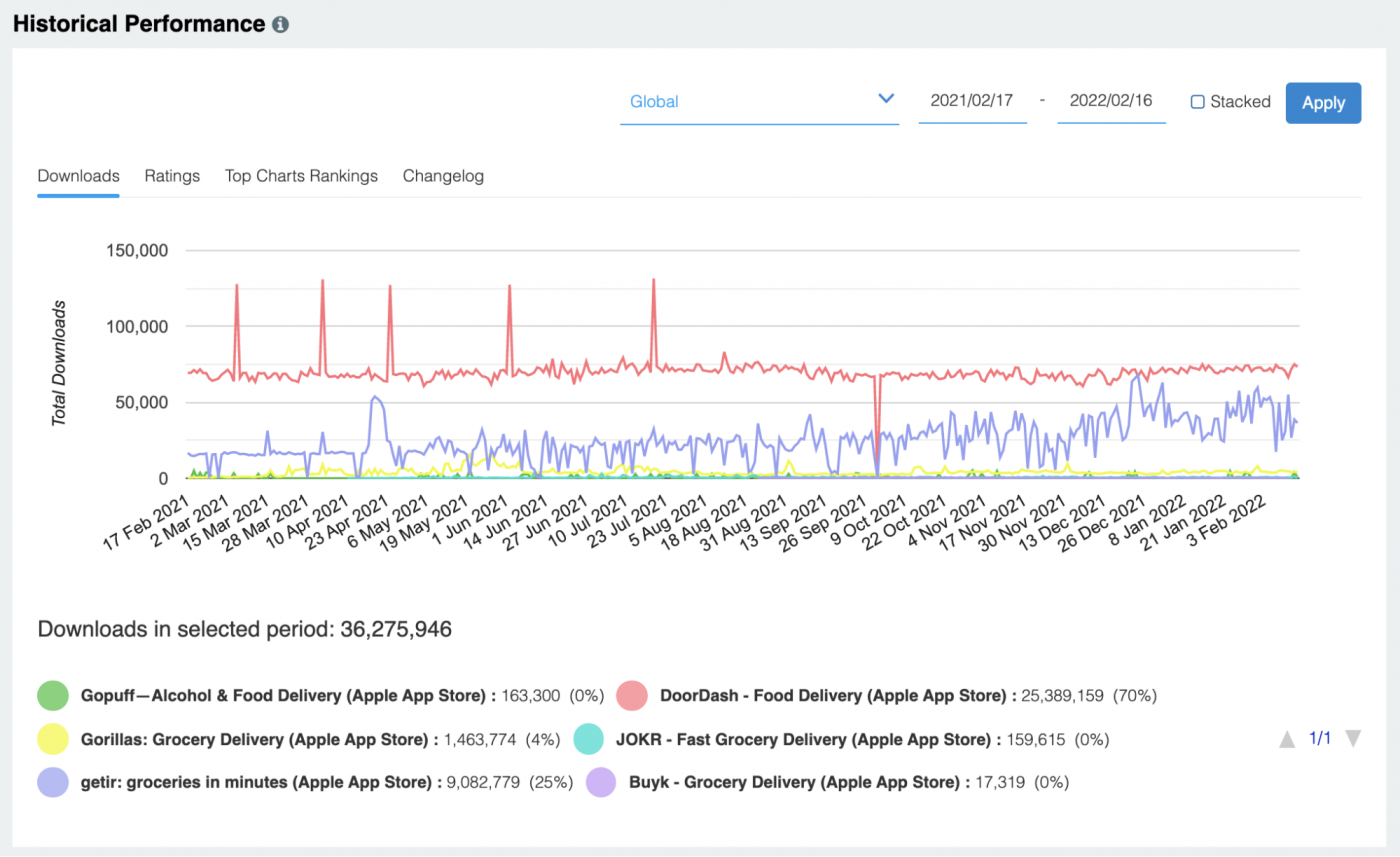
Task: Click the Buyk - Grocery Delivery legend label
Action: [800, 782]
